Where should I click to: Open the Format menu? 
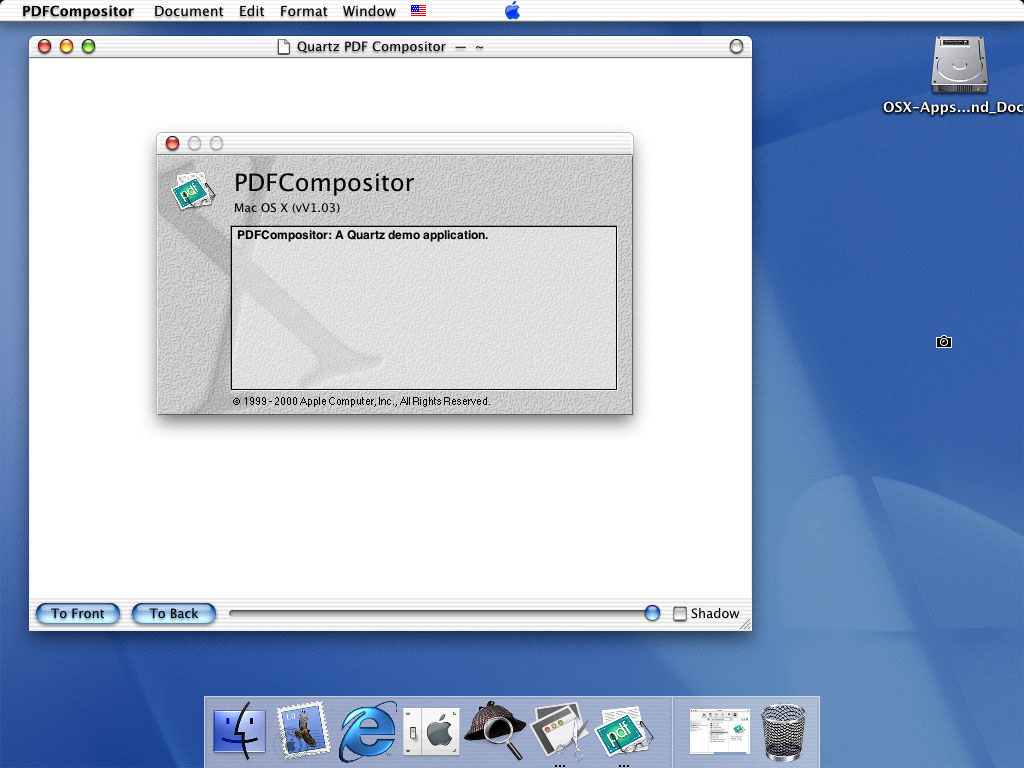coord(304,11)
